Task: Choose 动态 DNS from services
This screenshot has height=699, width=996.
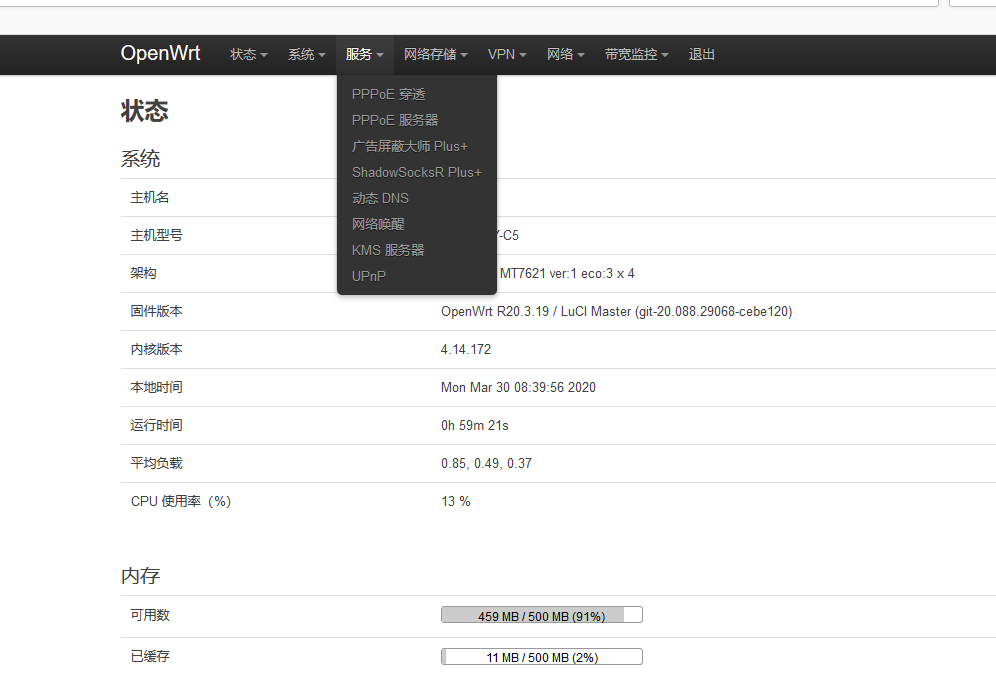Action: tap(417, 198)
